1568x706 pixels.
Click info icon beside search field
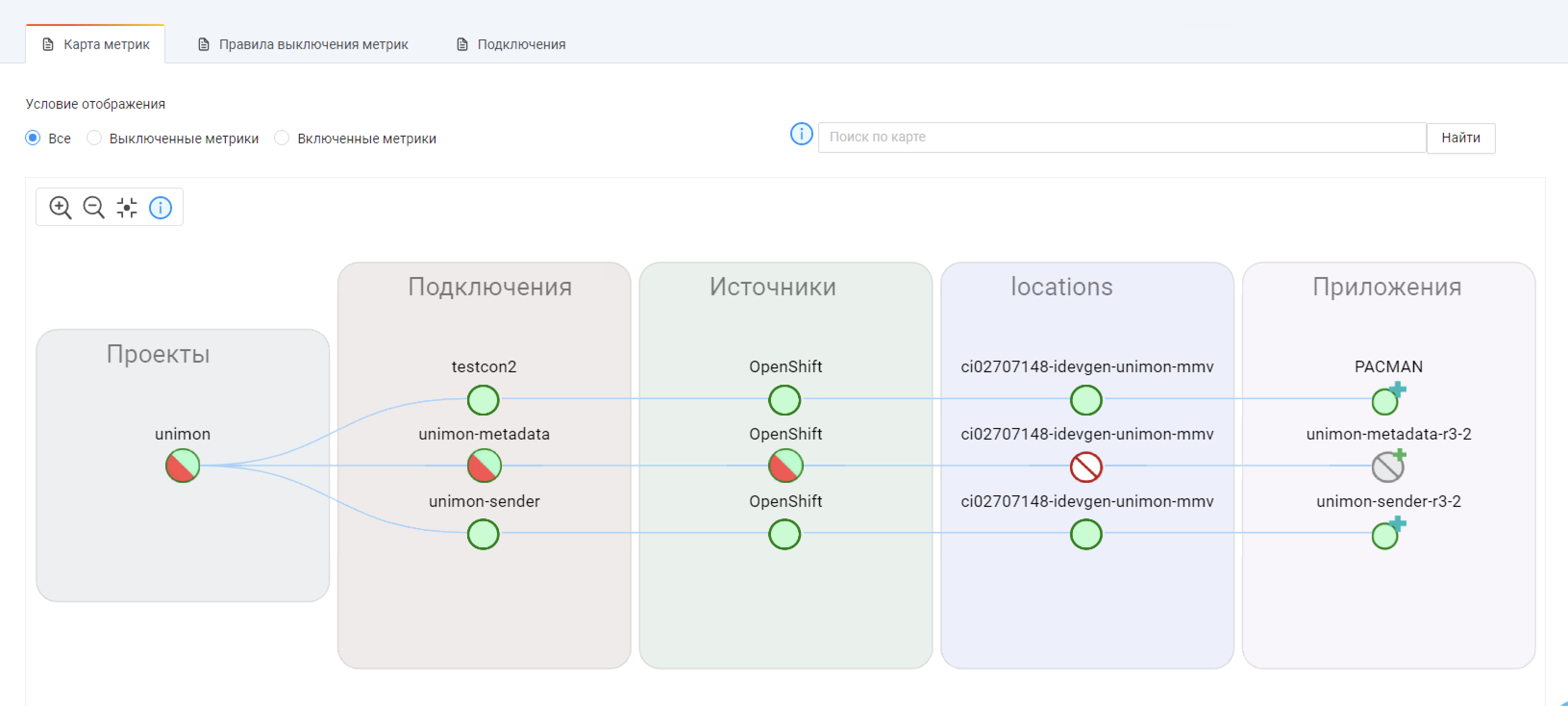801,134
